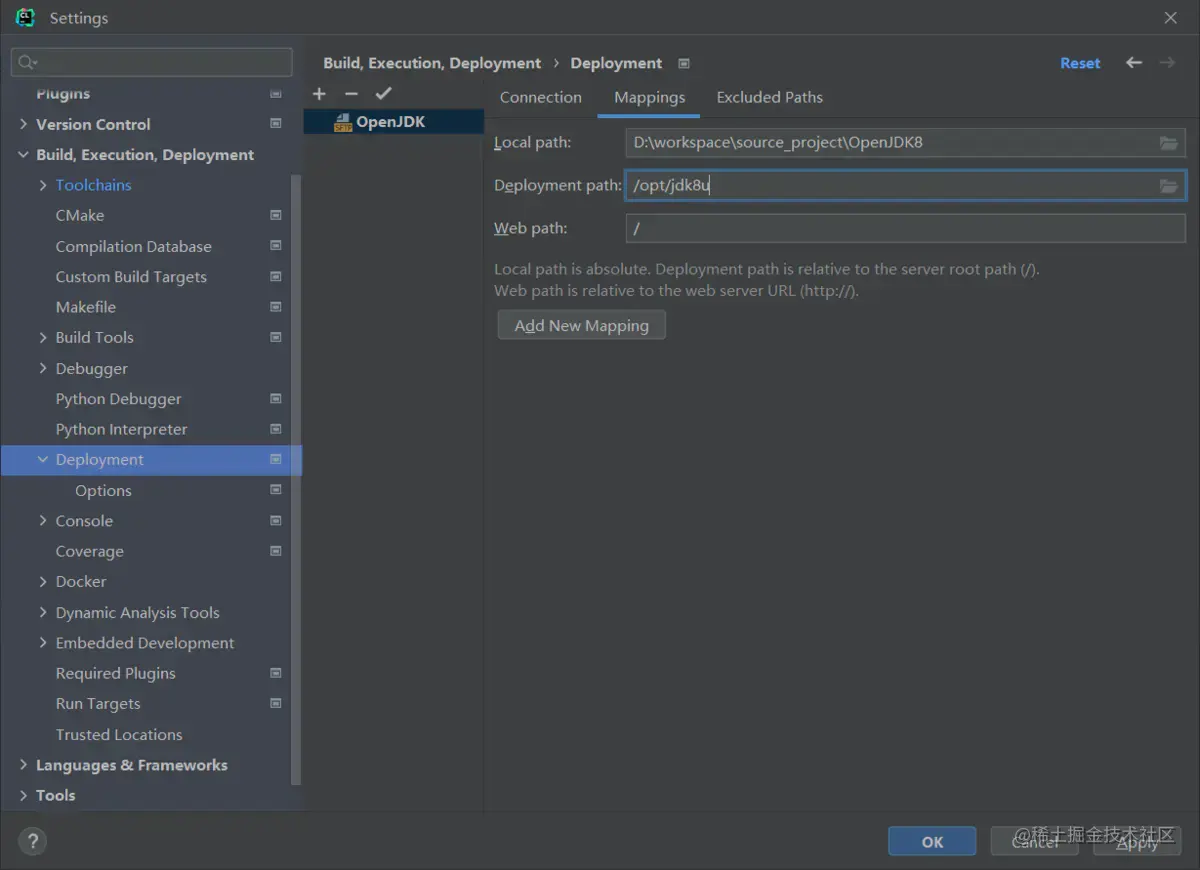The width and height of the screenshot is (1200, 870).
Task: Click the help question mark icon
Action: coord(32,841)
